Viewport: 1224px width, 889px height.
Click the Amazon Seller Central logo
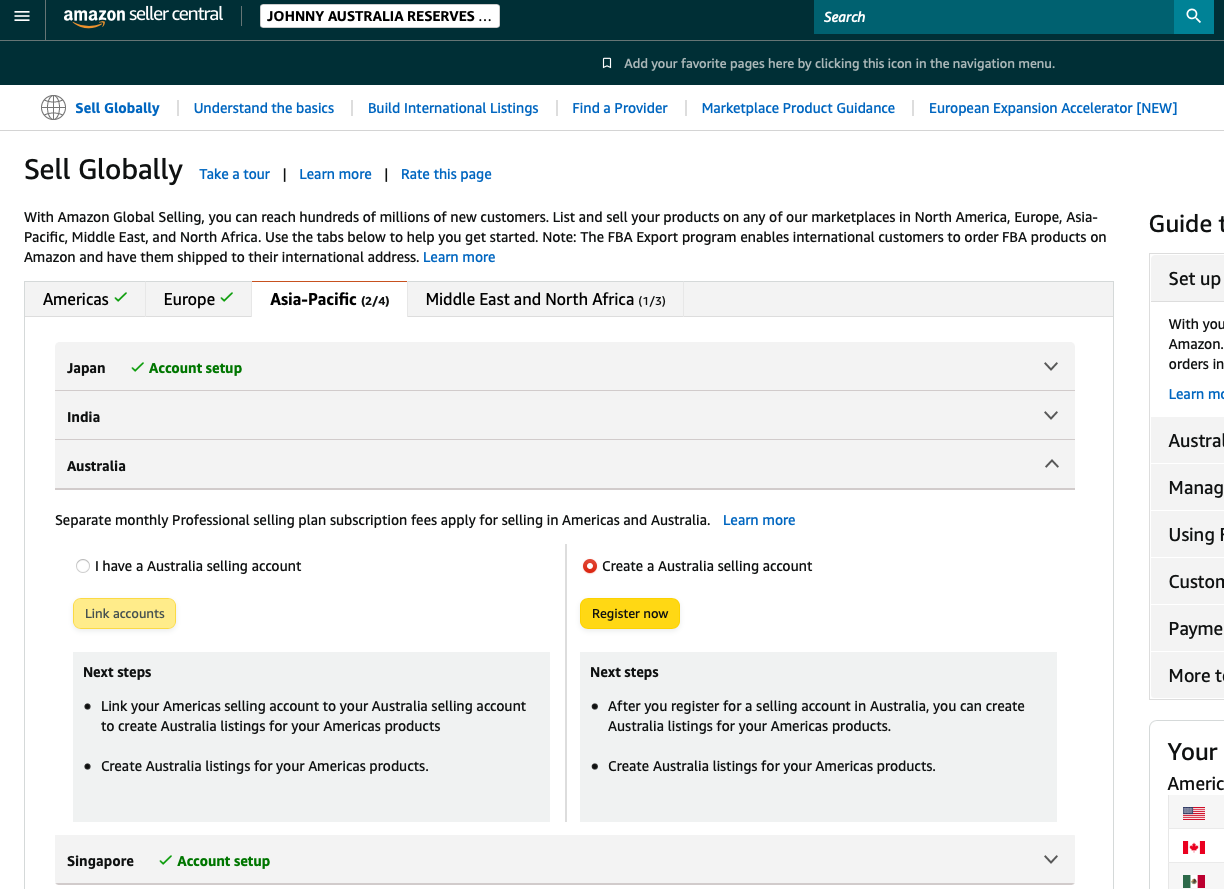pos(143,17)
